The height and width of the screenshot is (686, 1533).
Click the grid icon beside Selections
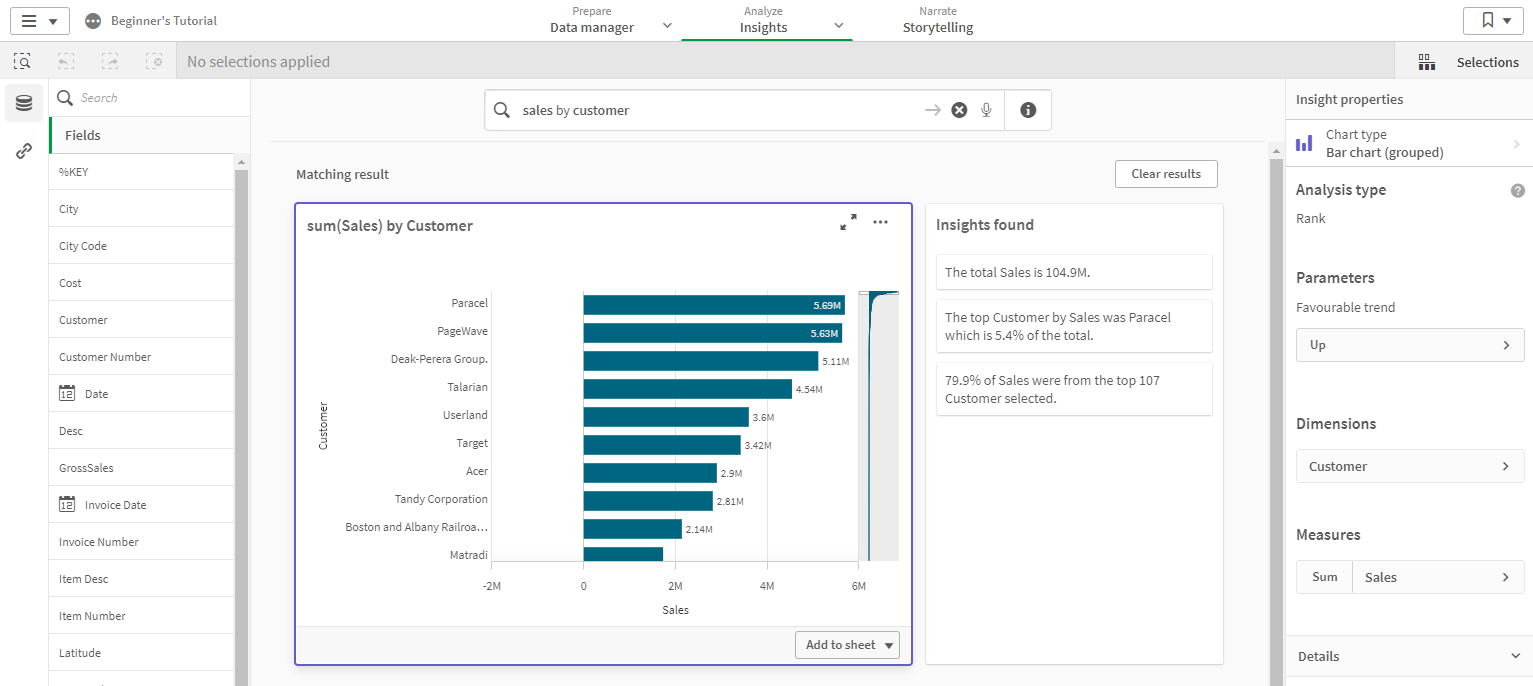(1427, 61)
